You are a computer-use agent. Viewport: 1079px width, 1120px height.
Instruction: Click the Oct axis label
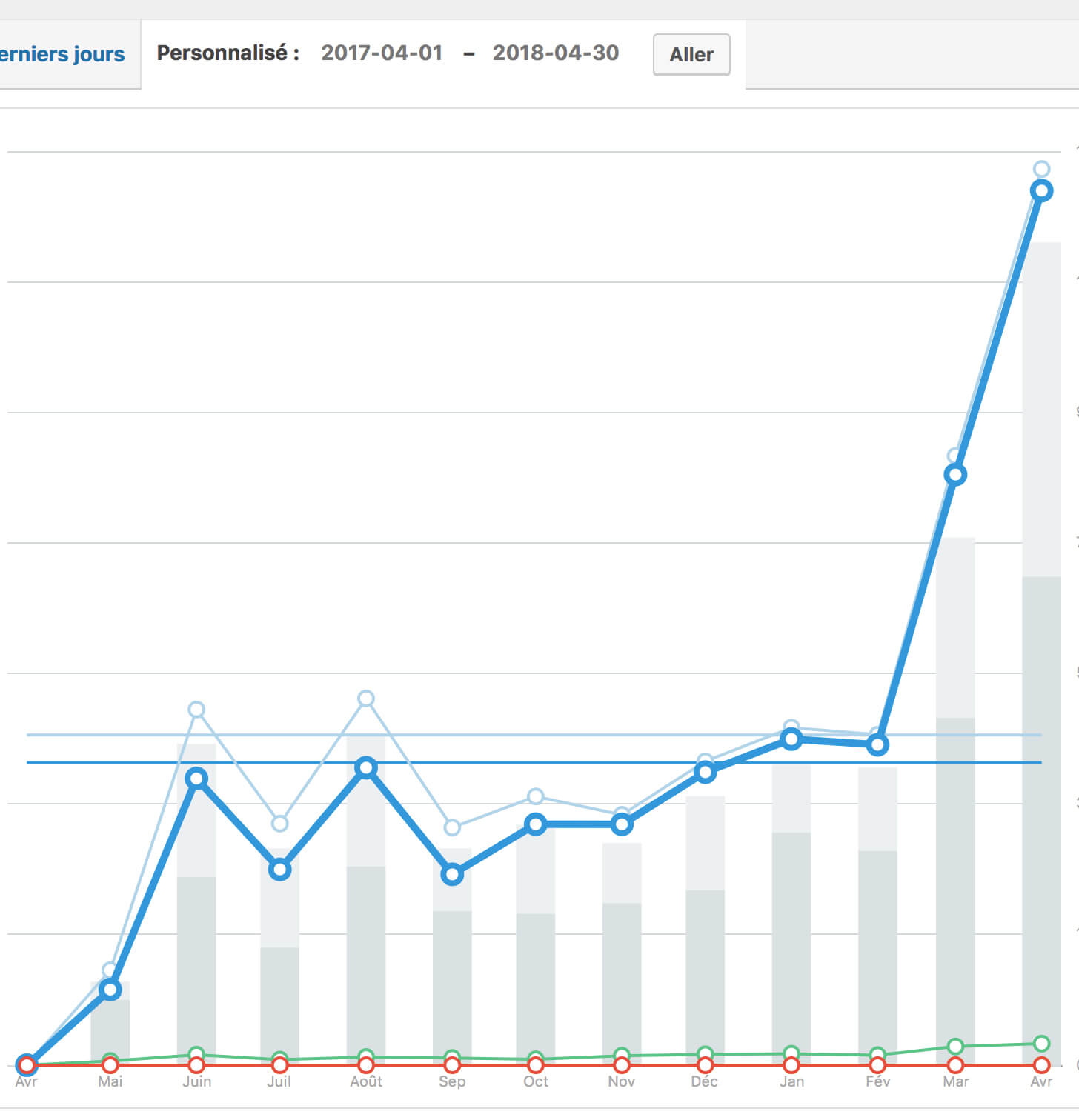536,1081
